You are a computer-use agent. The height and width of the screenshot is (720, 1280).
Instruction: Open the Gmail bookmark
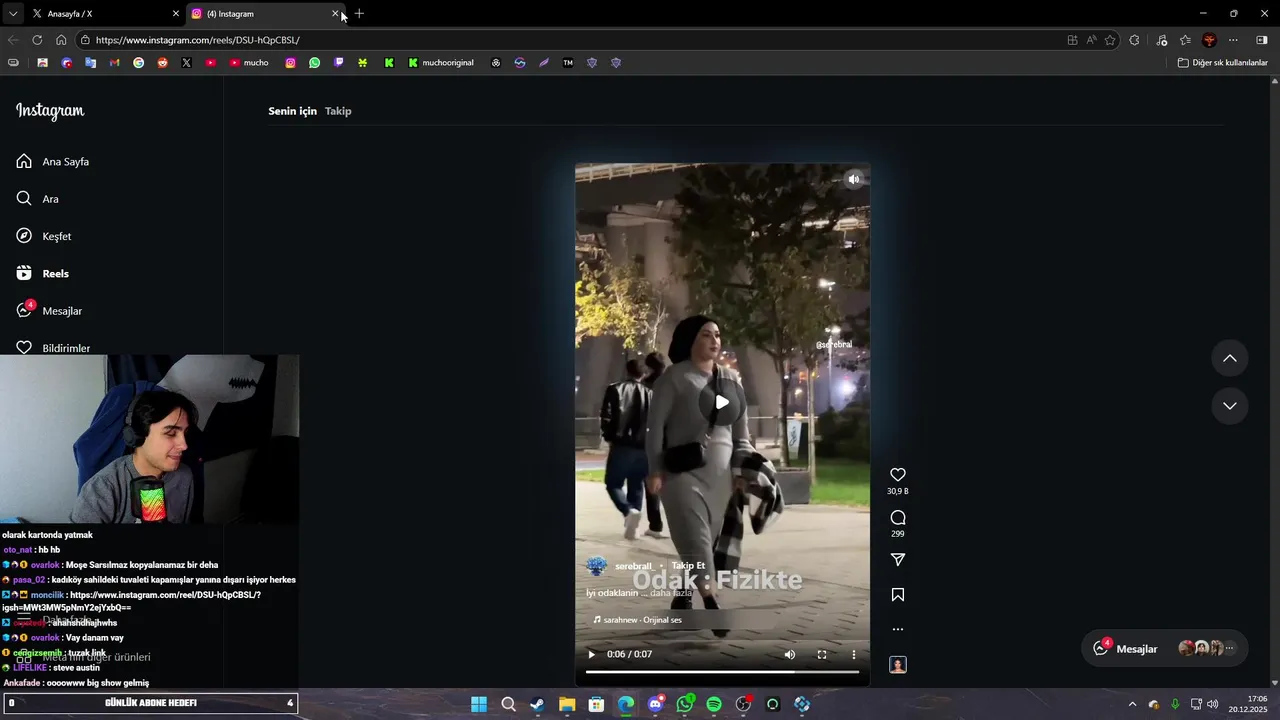click(x=114, y=63)
